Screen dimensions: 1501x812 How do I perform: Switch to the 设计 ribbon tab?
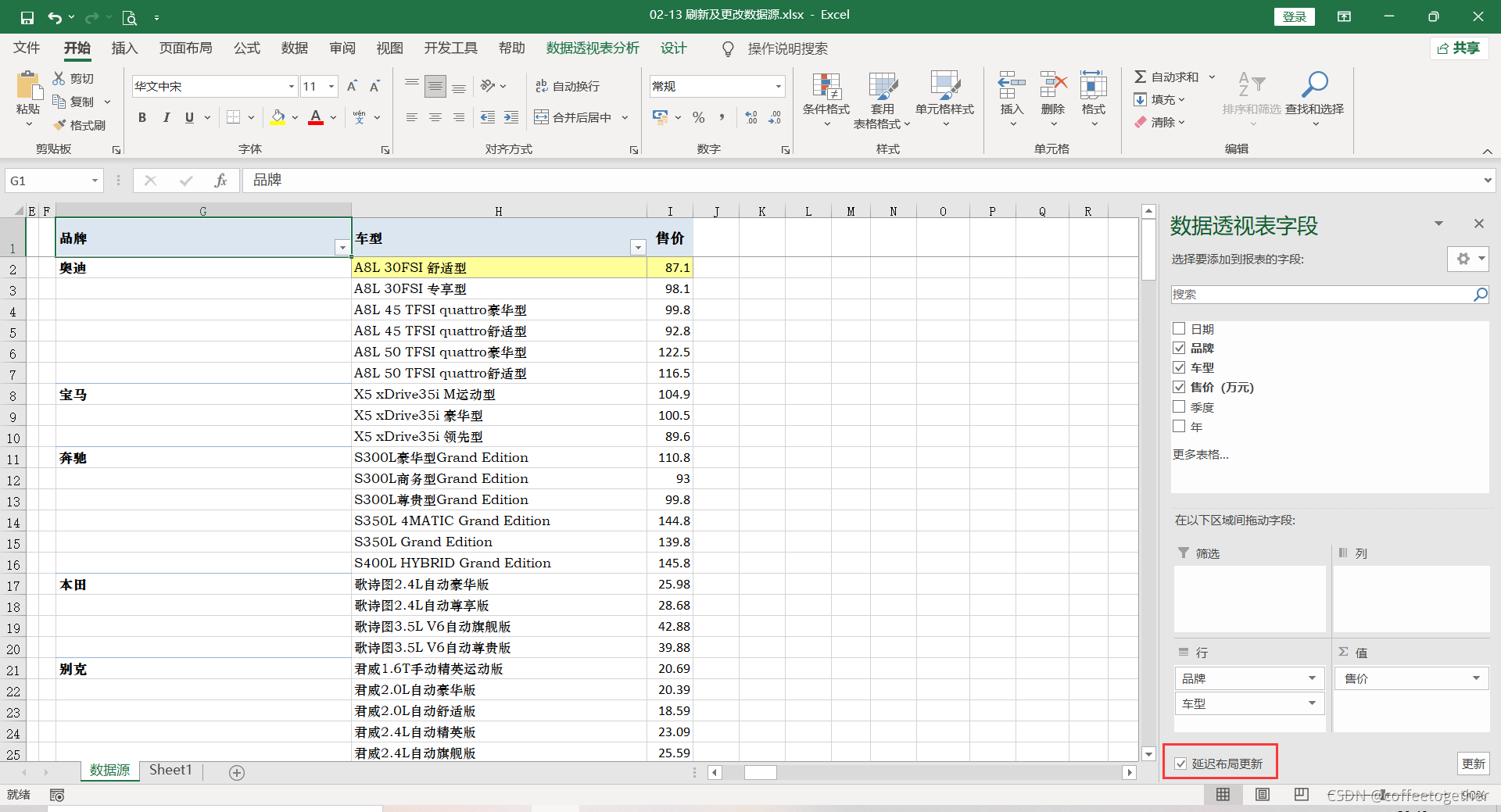pos(673,48)
